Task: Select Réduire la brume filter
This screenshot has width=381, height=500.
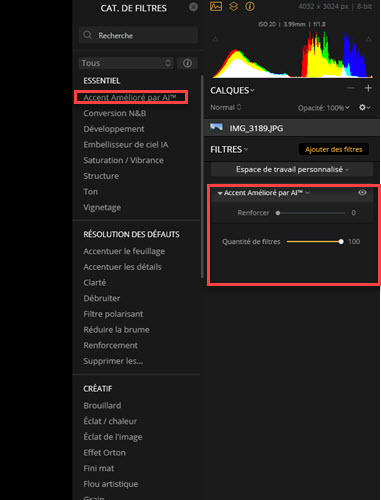Action: (116, 330)
